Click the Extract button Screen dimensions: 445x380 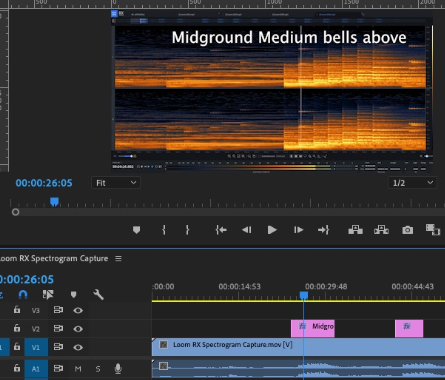381,230
